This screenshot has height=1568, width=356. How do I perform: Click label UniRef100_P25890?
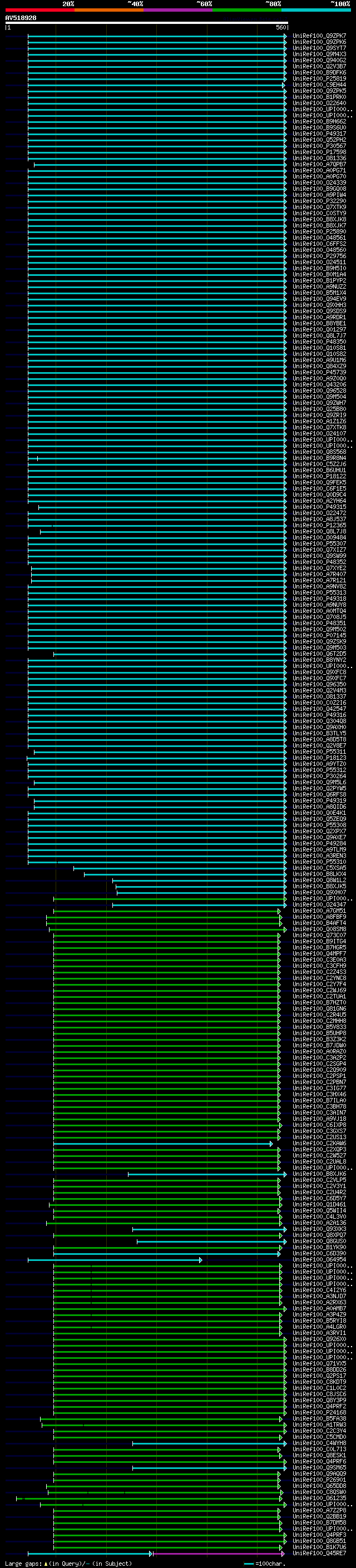click(319, 231)
